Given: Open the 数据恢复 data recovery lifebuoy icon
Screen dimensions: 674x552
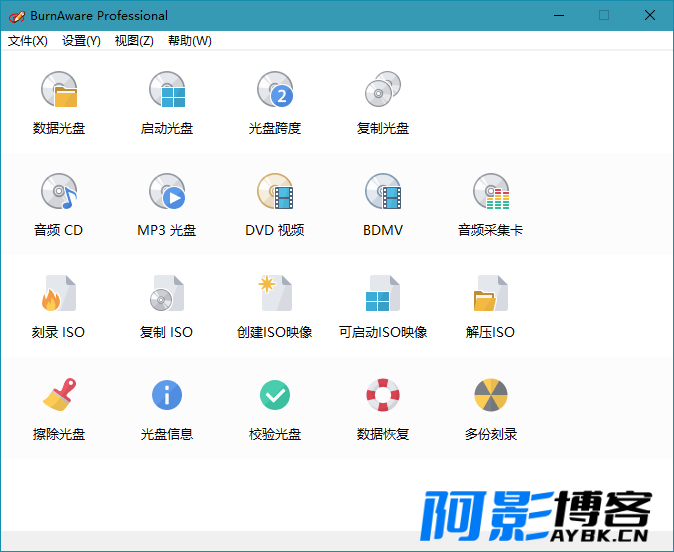Looking at the screenshot, I should [x=383, y=395].
